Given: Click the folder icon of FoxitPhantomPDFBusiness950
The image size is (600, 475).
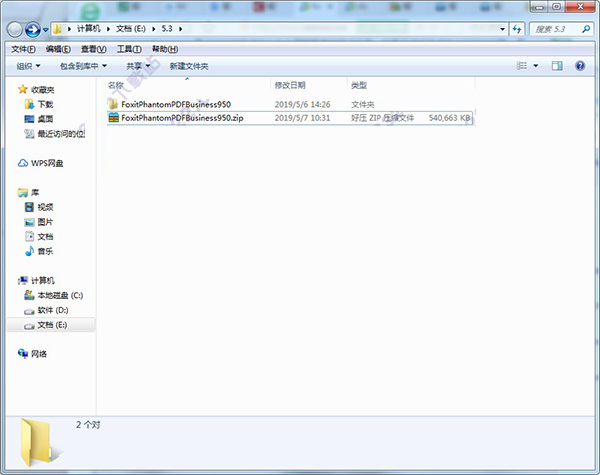Looking at the screenshot, I should pyautogui.click(x=113, y=104).
